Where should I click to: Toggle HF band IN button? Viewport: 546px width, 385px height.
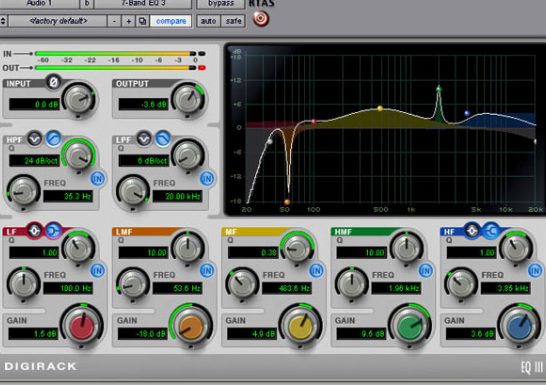click(x=535, y=270)
